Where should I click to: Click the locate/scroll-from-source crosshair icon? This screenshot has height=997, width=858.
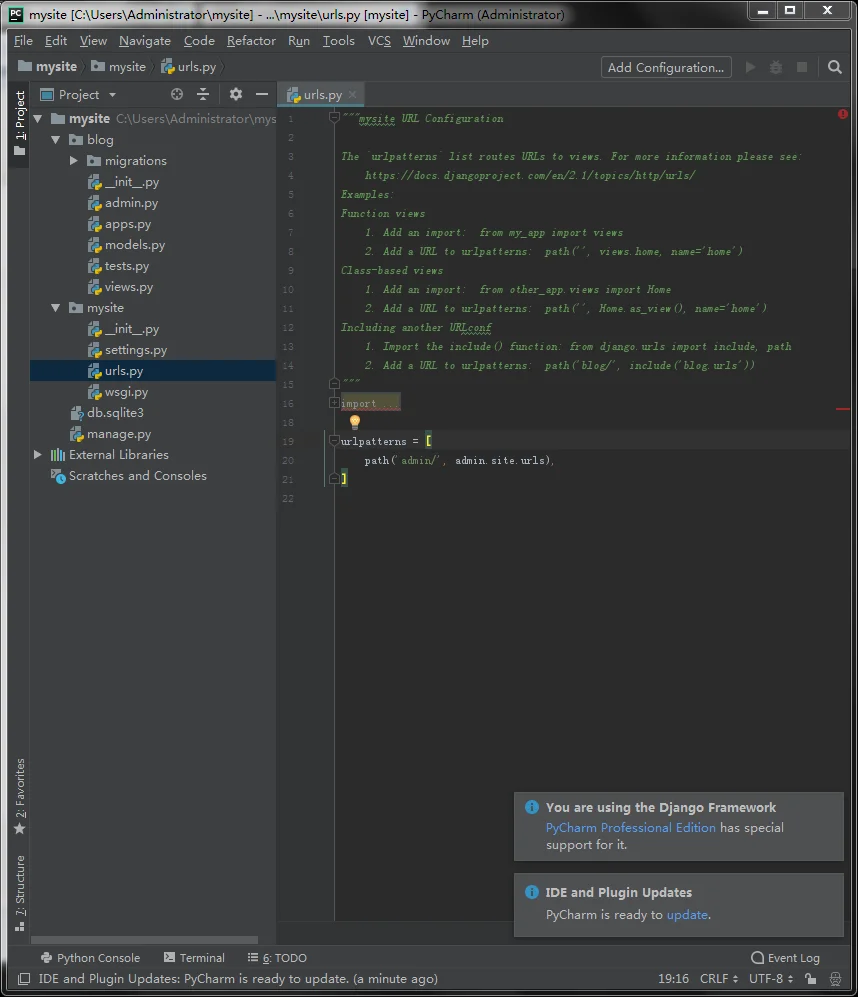tap(177, 95)
